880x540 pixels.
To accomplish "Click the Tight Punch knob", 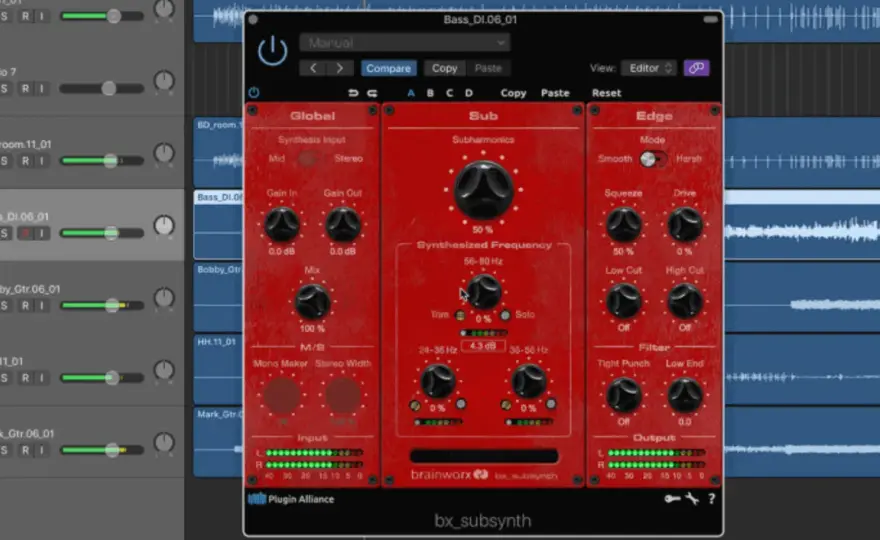I will coord(623,395).
